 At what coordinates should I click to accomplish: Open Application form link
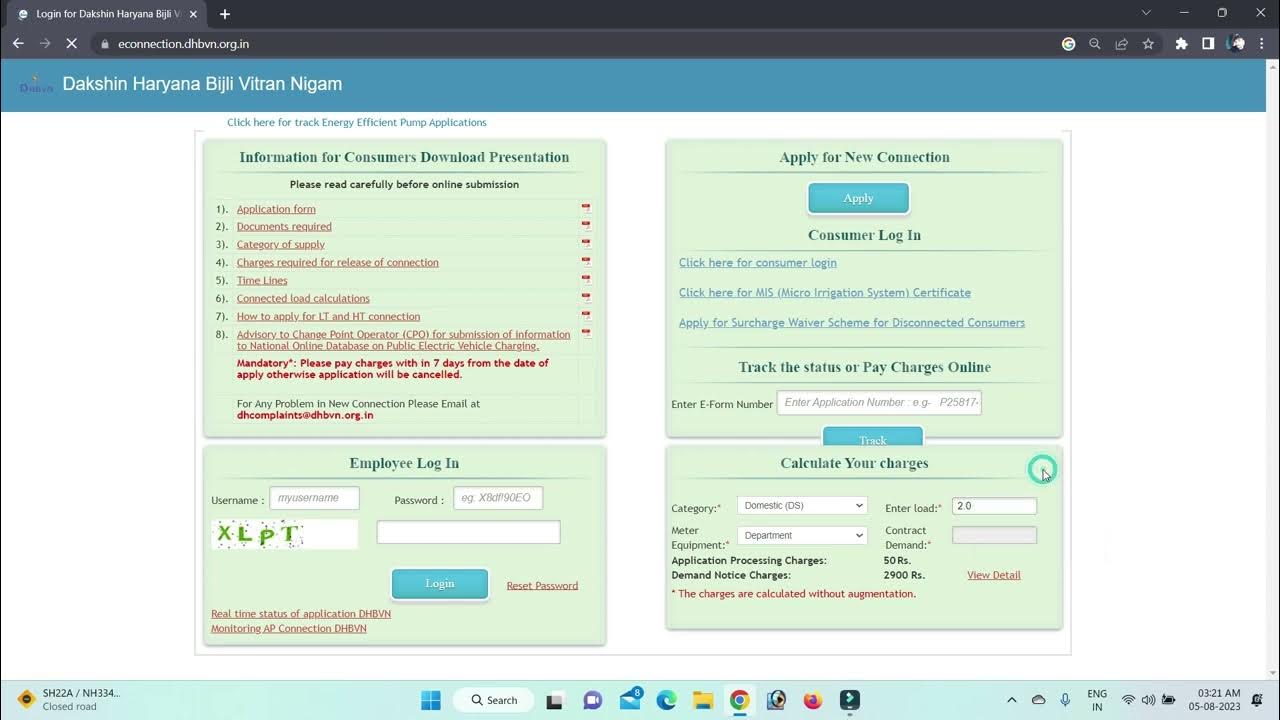[x=276, y=209]
